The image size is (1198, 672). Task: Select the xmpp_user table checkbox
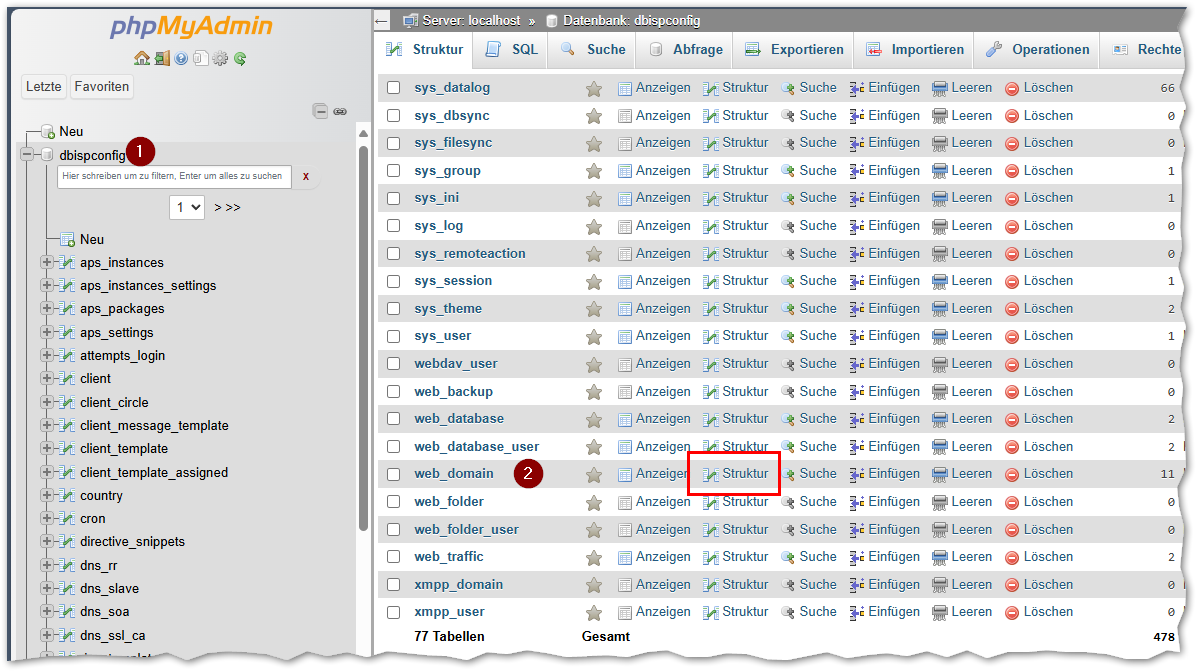pyautogui.click(x=394, y=612)
